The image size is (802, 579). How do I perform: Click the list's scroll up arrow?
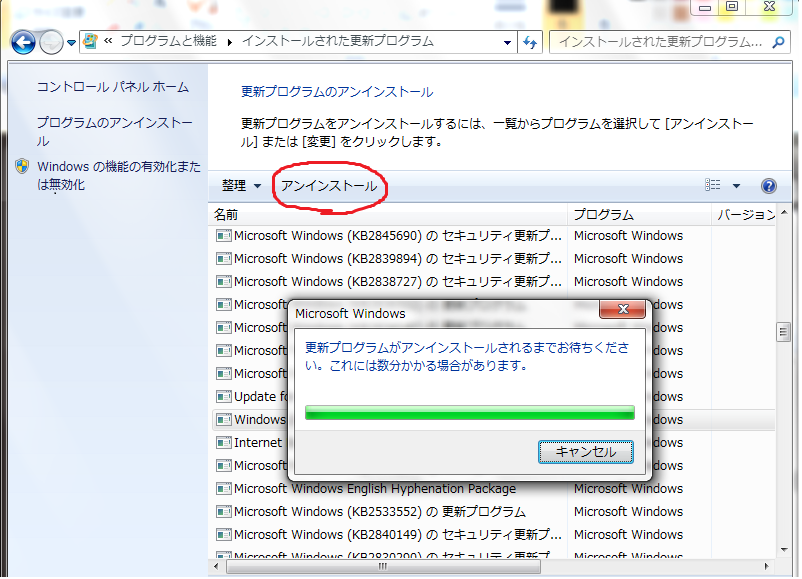[784, 212]
